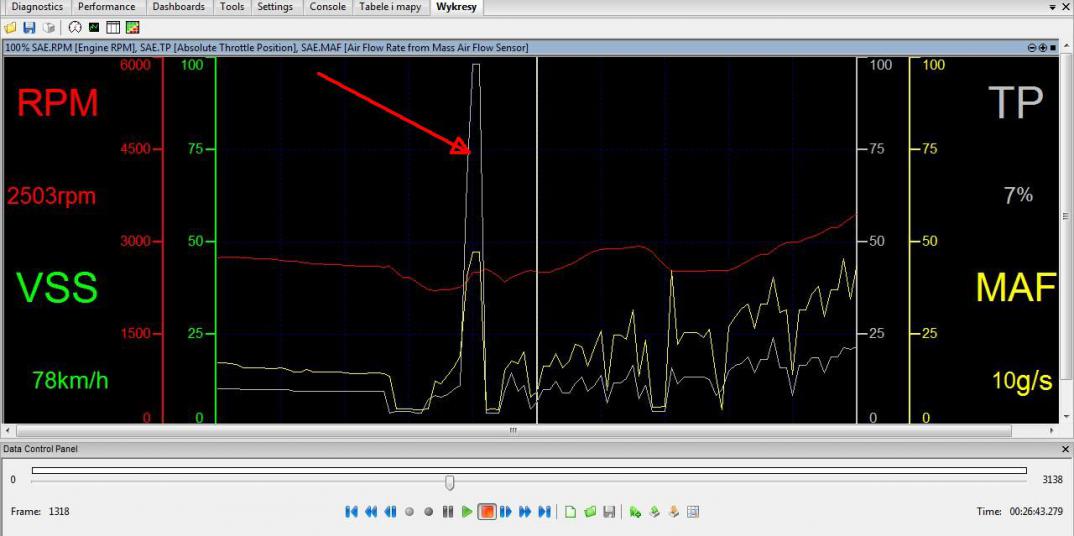Viewport: 1074px width, 536px height.
Task: Click the open folder icon in top toolbar
Action: pyautogui.click(x=11, y=27)
